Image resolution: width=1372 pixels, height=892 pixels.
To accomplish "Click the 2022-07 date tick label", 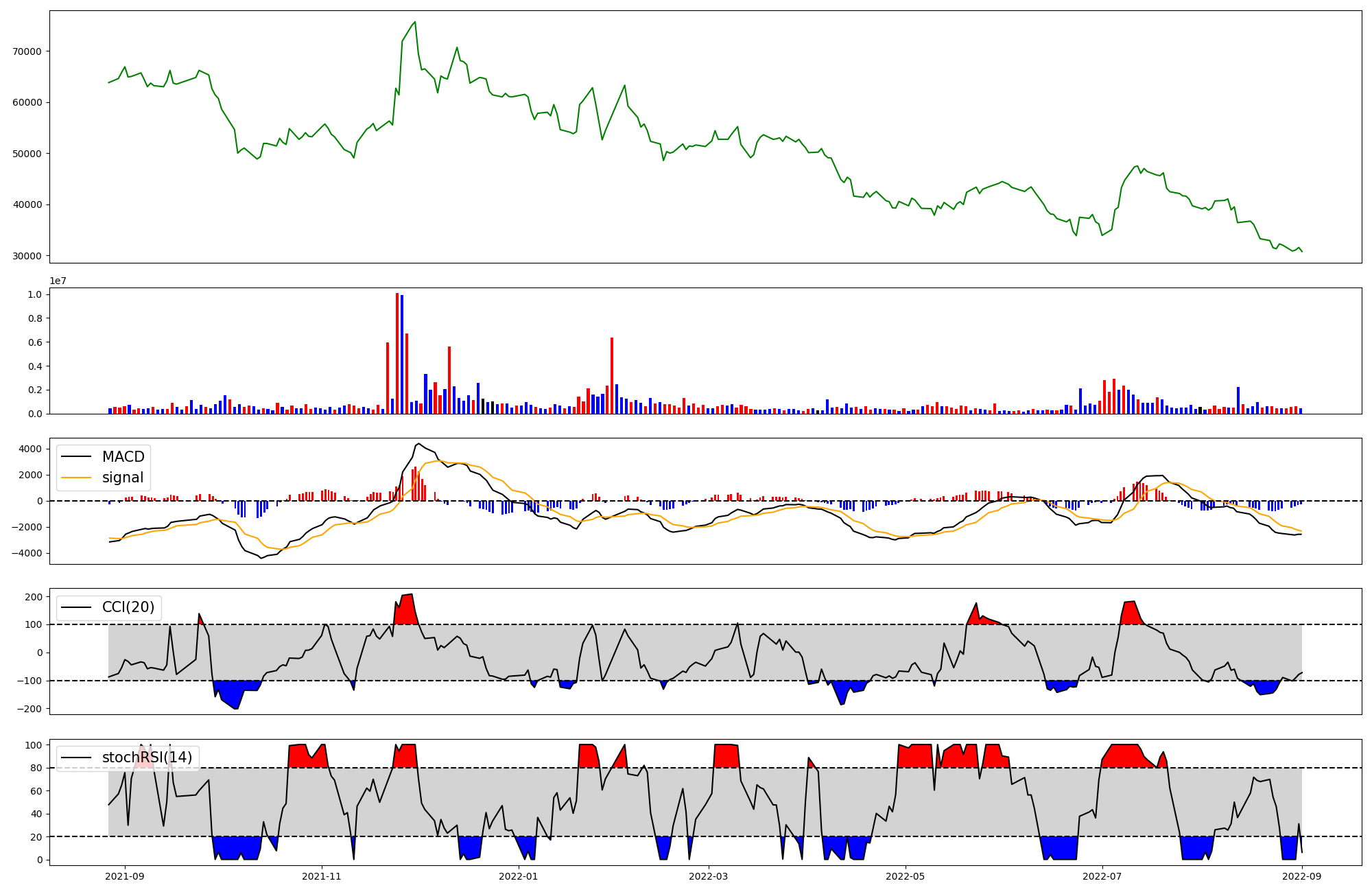I will (1102, 876).
